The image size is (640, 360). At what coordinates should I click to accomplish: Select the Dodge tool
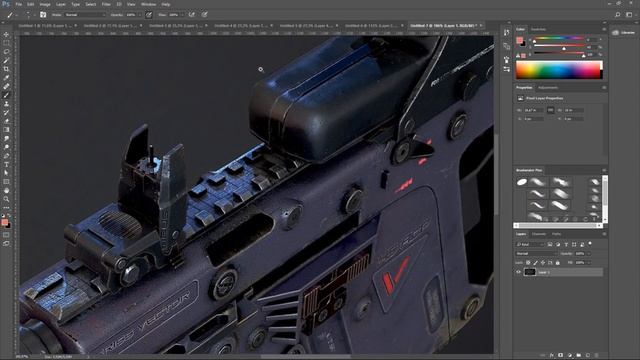[6, 147]
